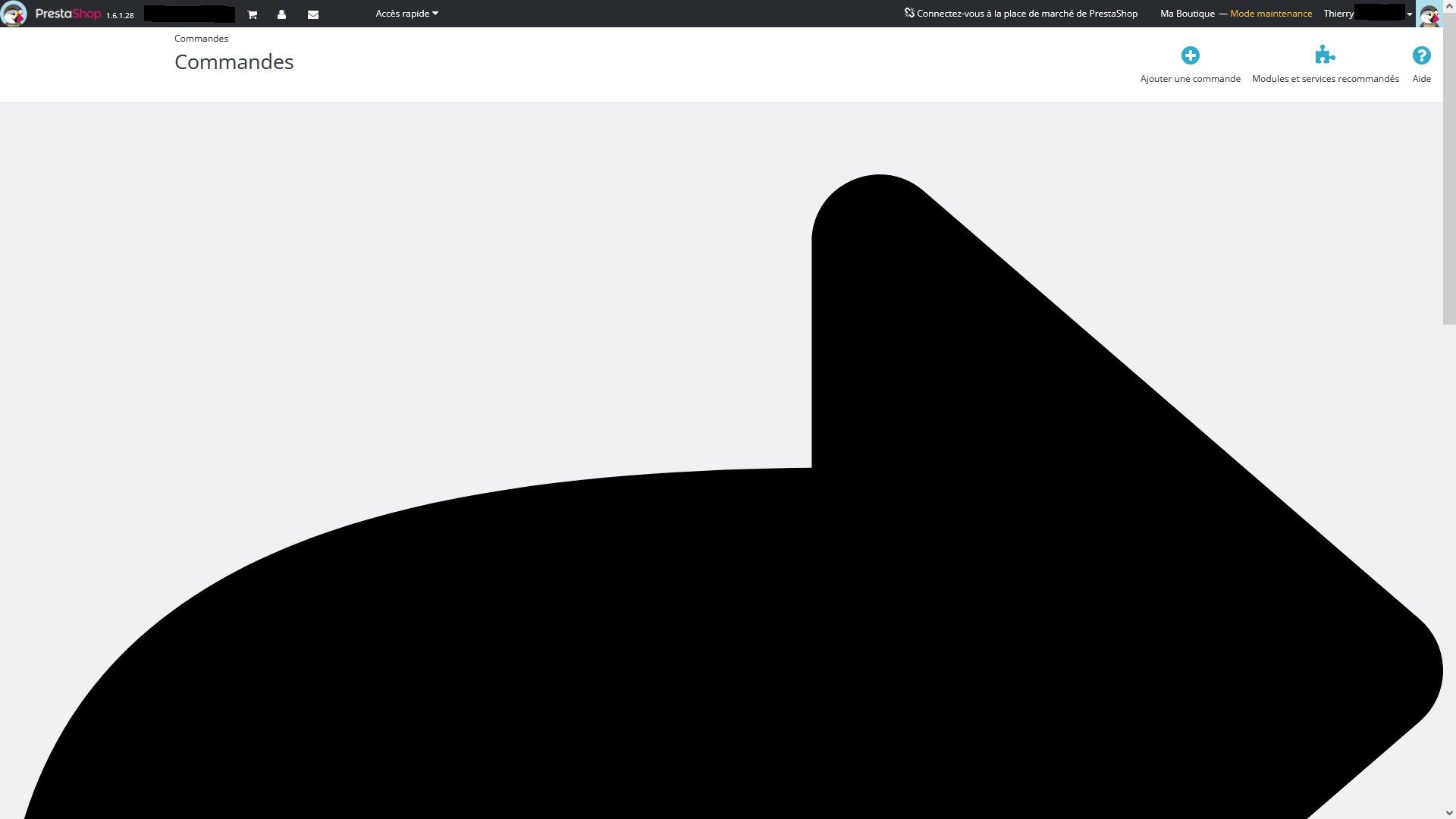This screenshot has height=819, width=1456.
Task: Click the orange Mode maintenance link
Action: (1271, 14)
